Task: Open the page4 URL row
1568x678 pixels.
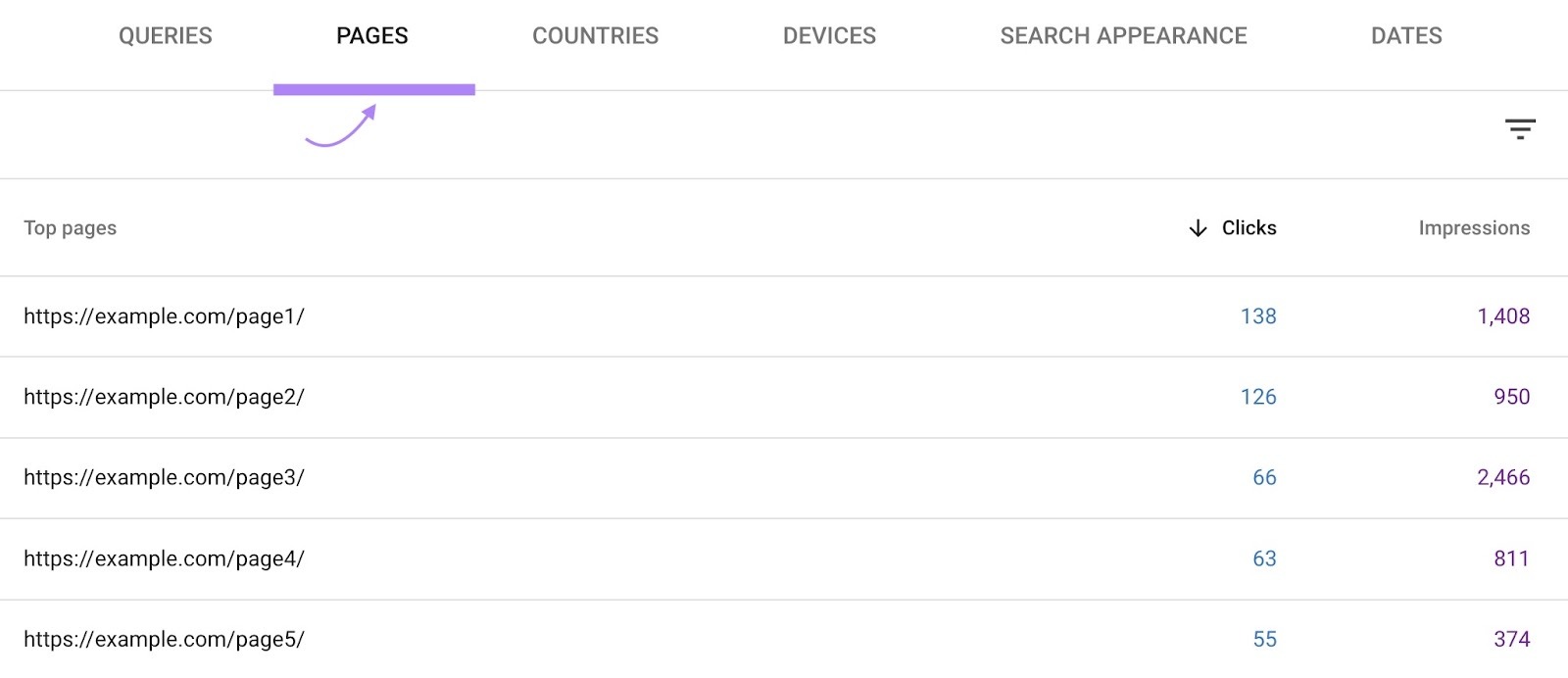Action: pyautogui.click(x=165, y=558)
